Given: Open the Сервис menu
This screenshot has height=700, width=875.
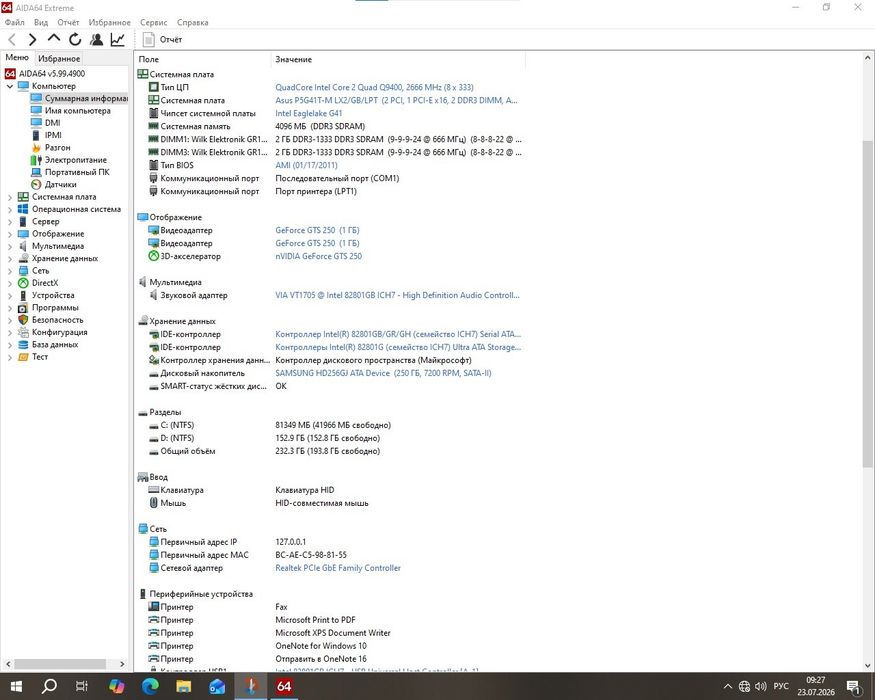Looking at the screenshot, I should 153,22.
